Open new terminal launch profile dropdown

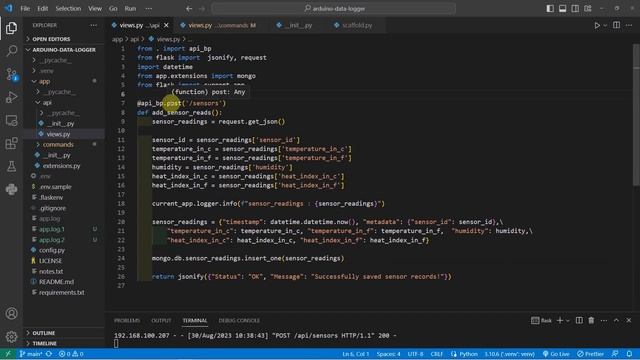pyautogui.click(x=568, y=320)
